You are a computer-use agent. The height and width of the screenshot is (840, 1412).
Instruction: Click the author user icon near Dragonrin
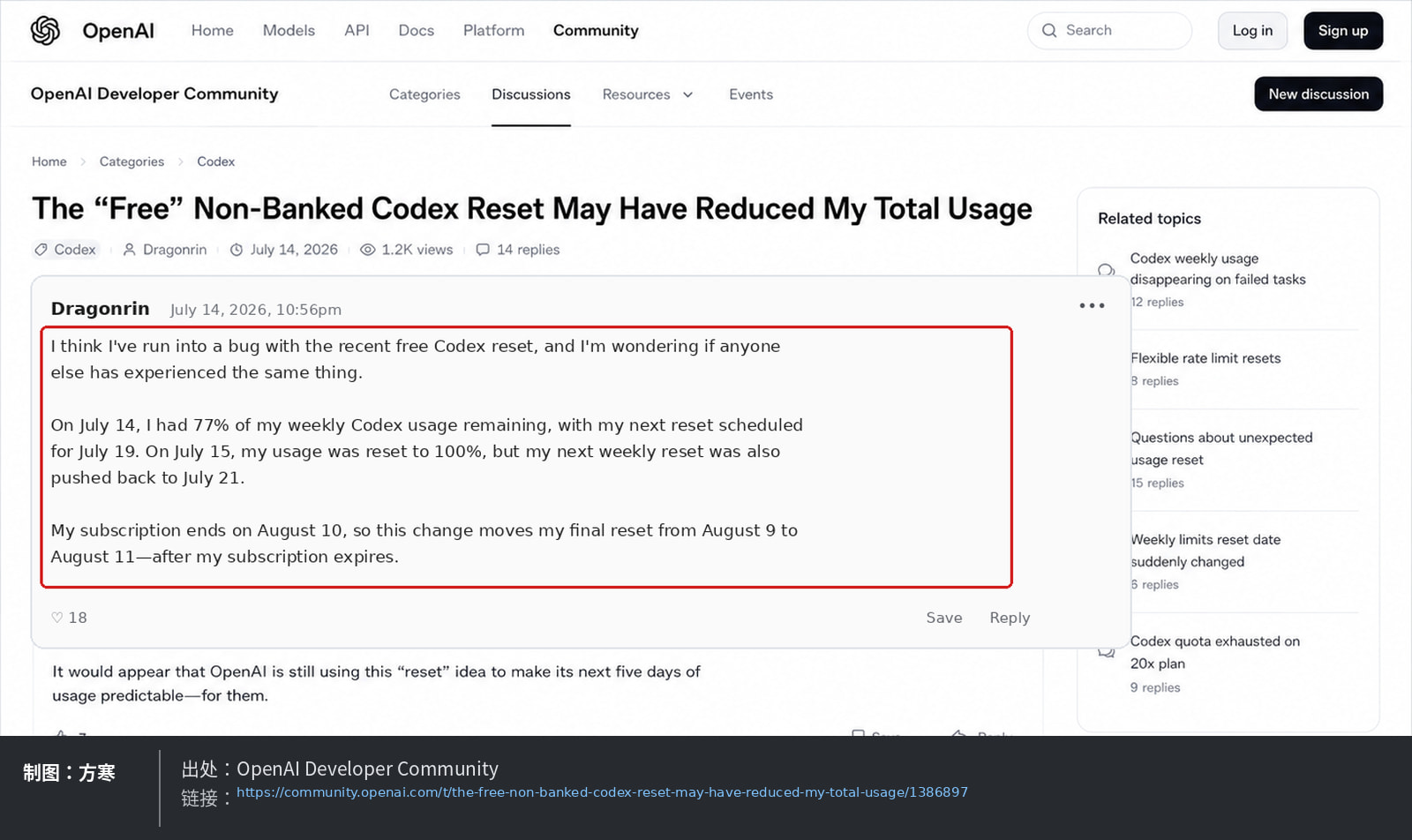tap(129, 250)
